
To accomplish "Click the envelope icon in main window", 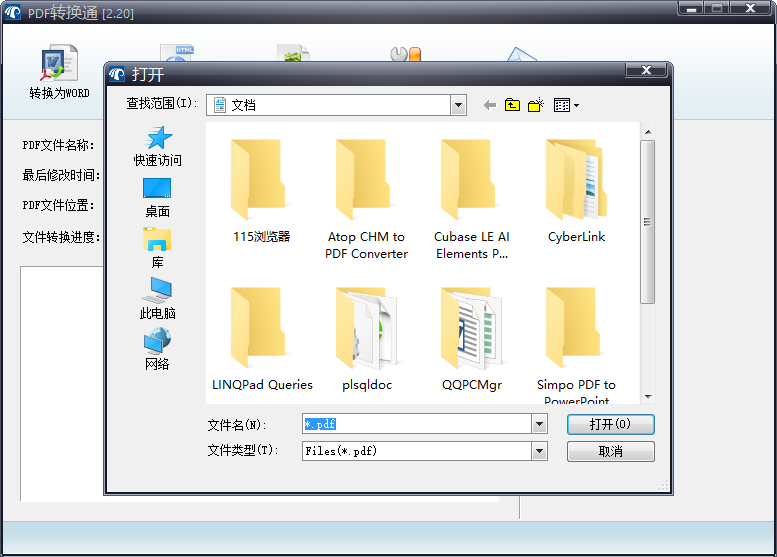I will pyautogui.click(x=522, y=54).
